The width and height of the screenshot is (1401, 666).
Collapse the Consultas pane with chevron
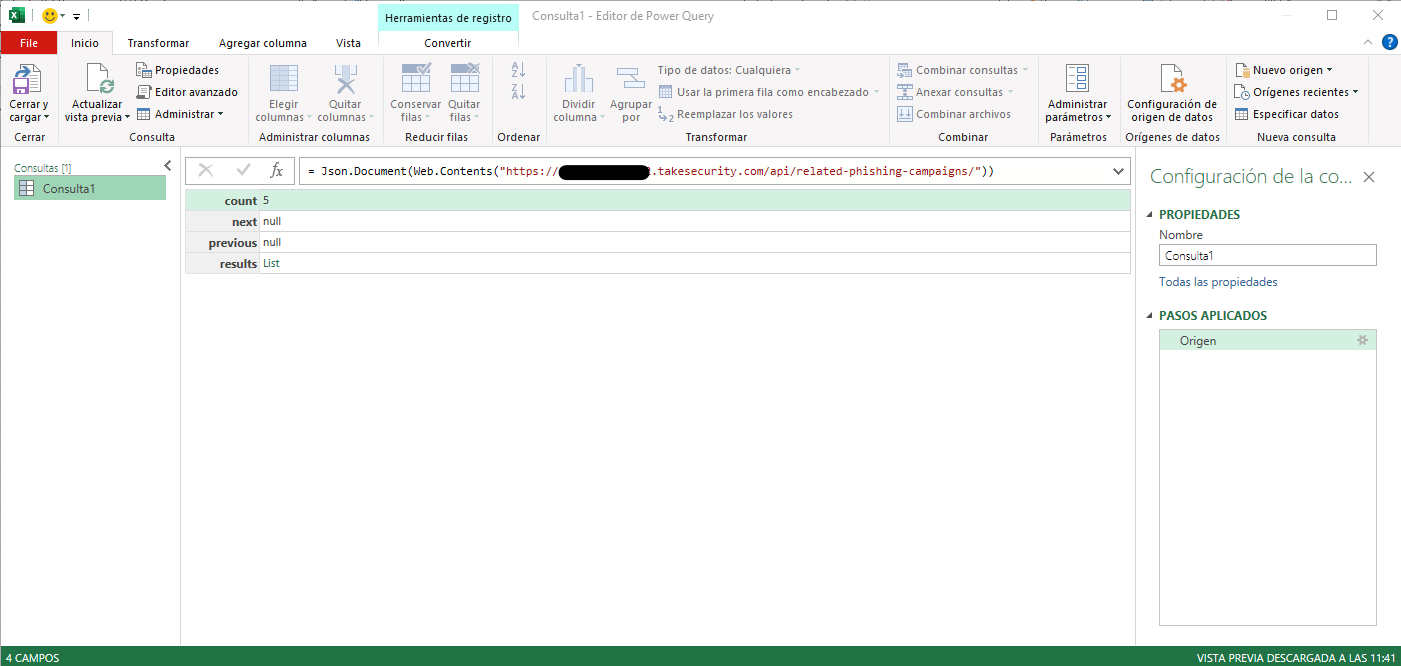(168, 166)
